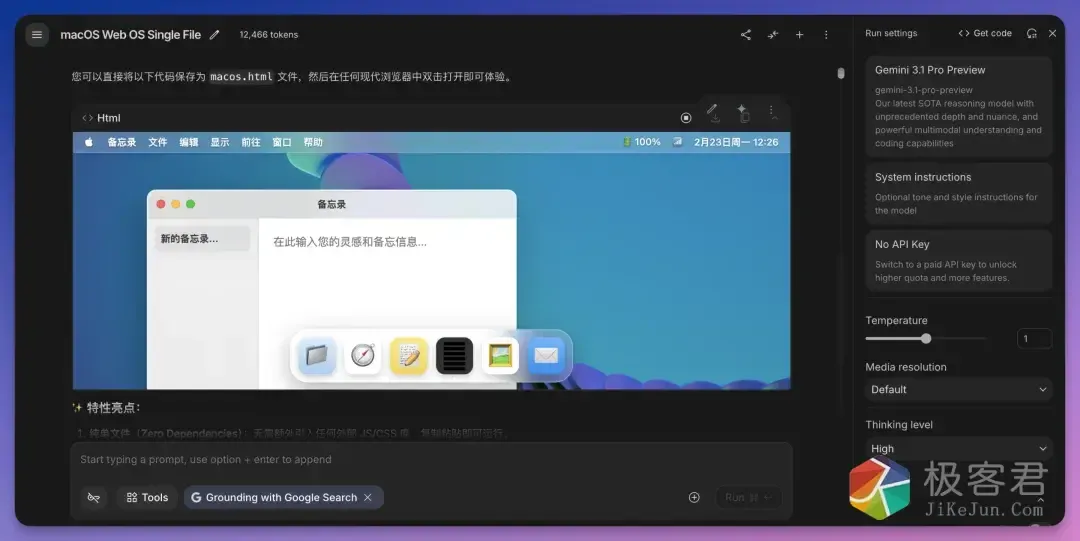Open the 显示 menu
Screen dimensions: 1080x541
(x=220, y=142)
